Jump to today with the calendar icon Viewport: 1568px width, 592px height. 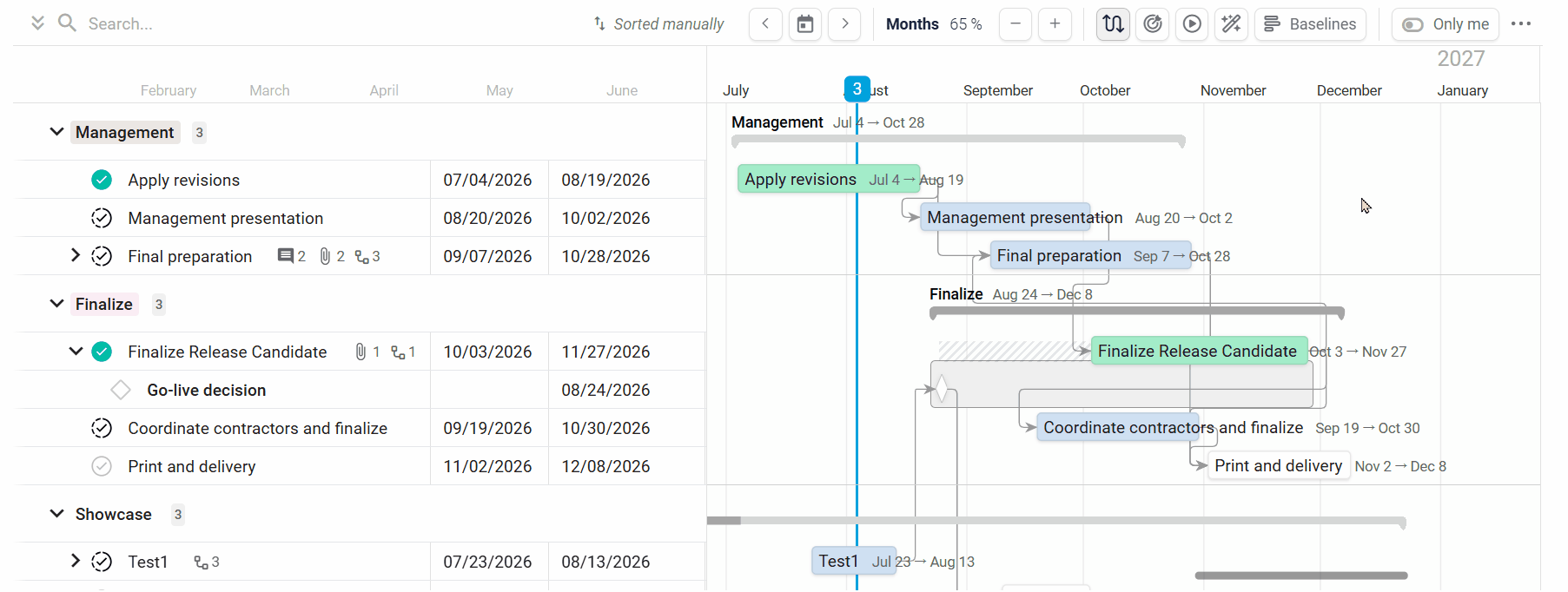tap(805, 24)
